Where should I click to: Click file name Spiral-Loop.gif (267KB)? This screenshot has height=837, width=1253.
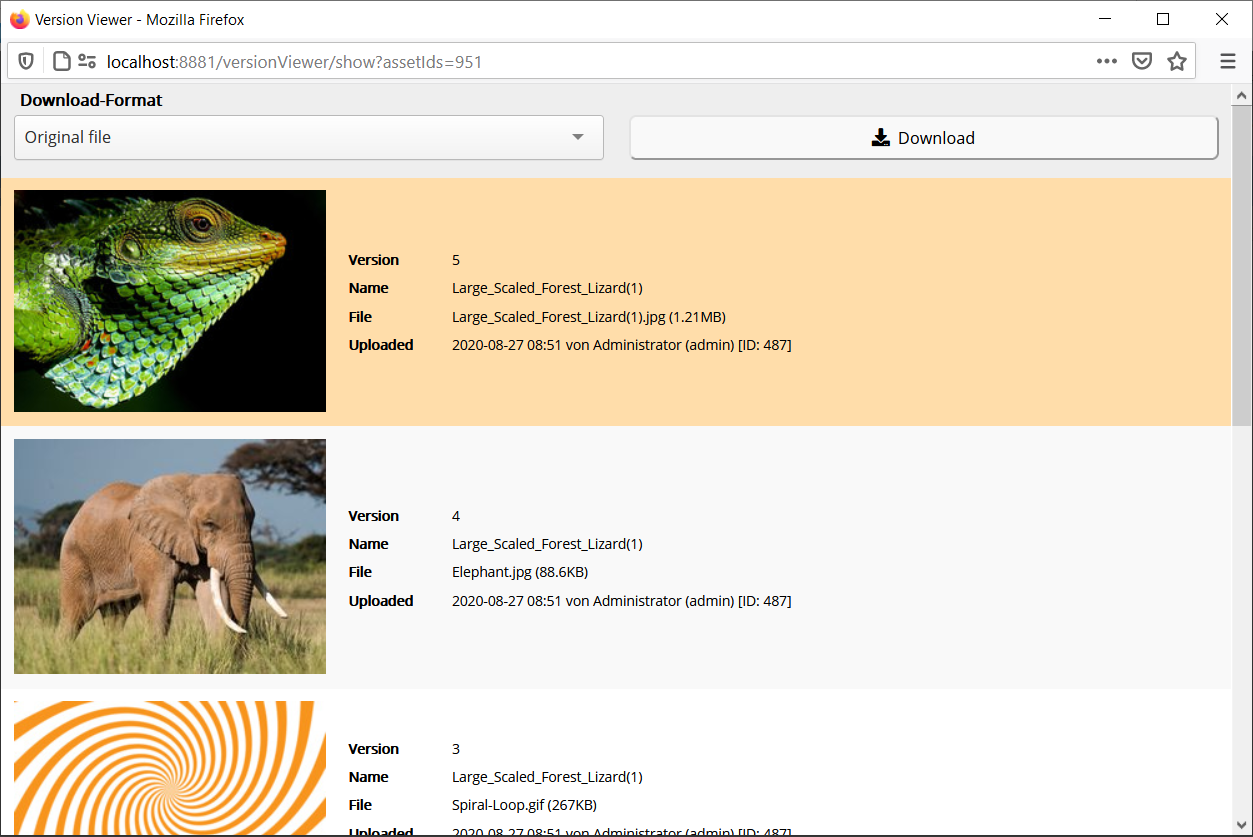coord(525,805)
